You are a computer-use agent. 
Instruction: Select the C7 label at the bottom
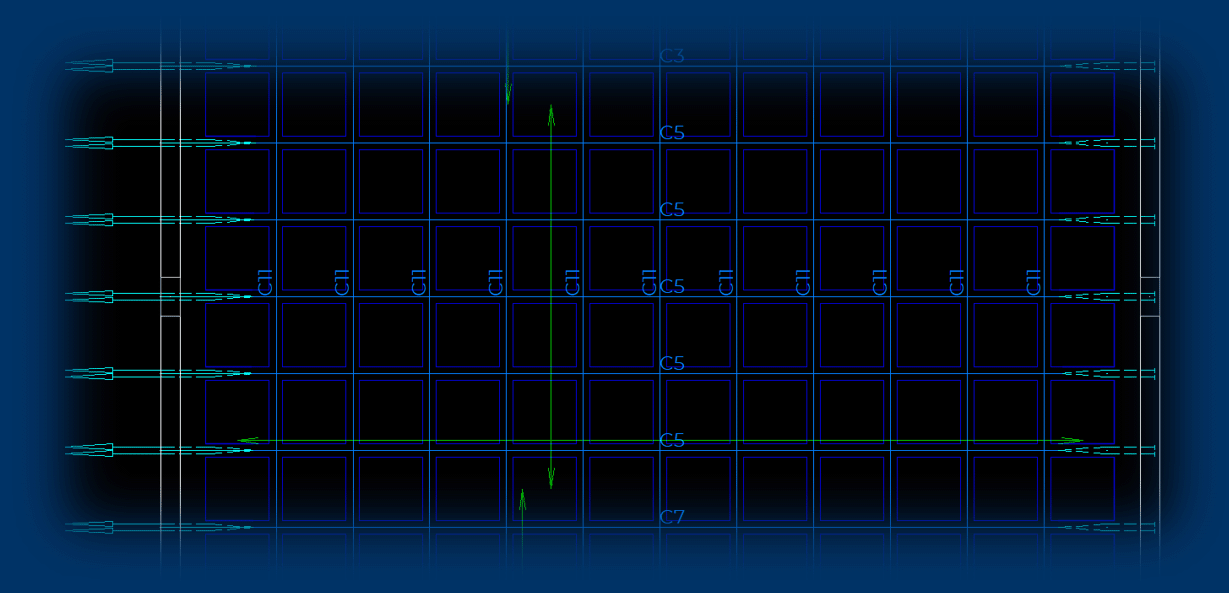tap(672, 517)
